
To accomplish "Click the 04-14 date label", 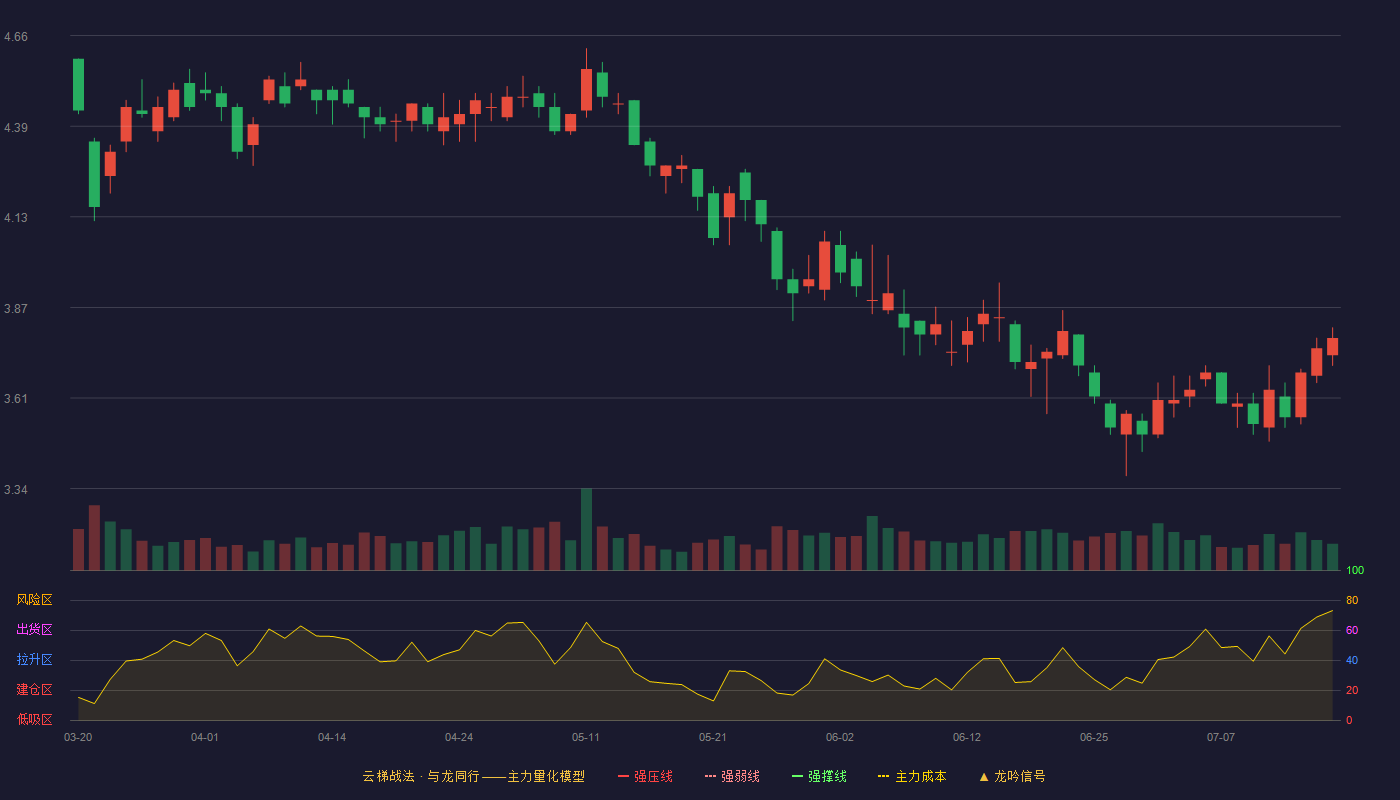I will tap(332, 737).
